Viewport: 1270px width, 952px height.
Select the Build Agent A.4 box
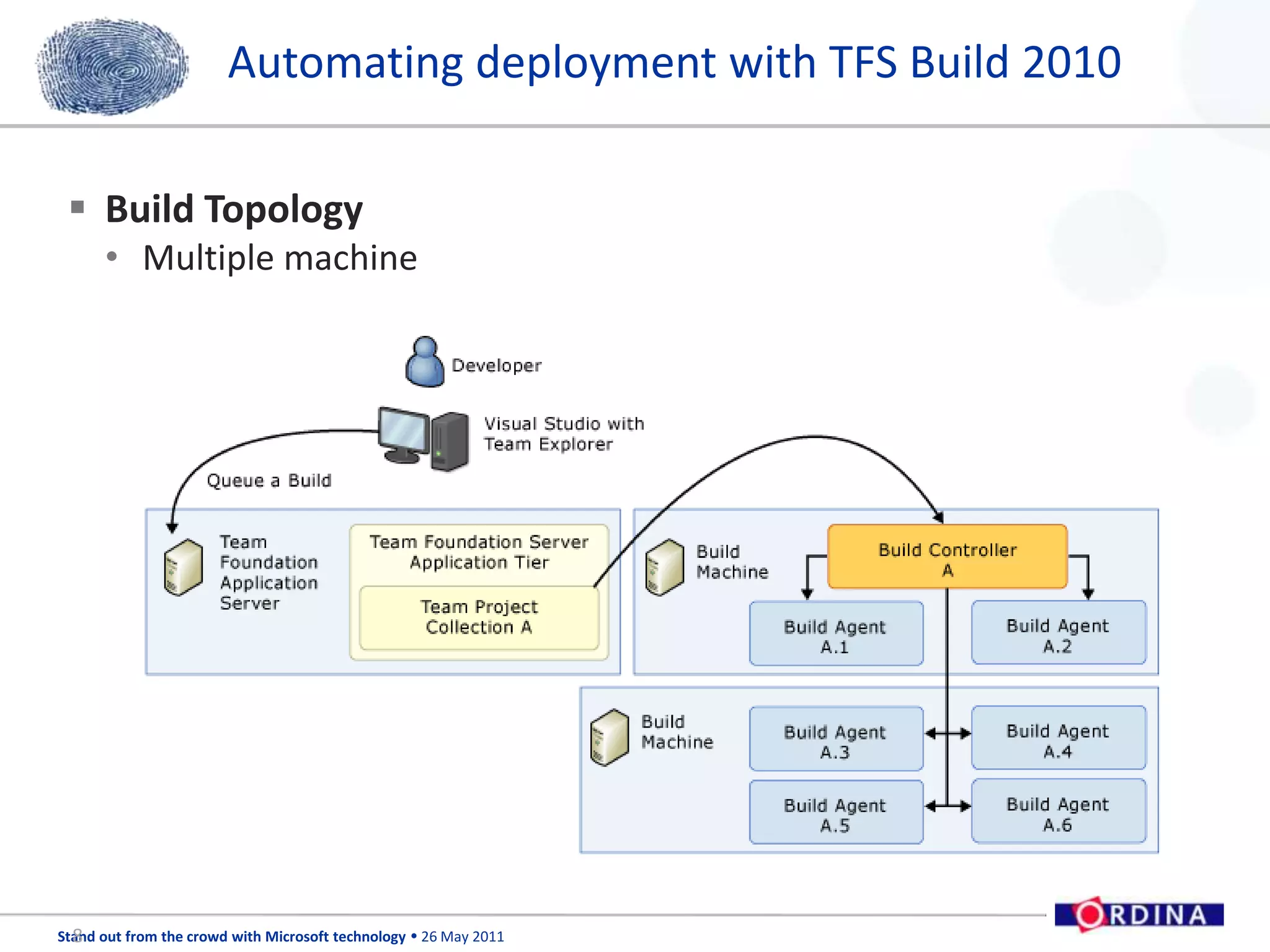click(x=1058, y=738)
